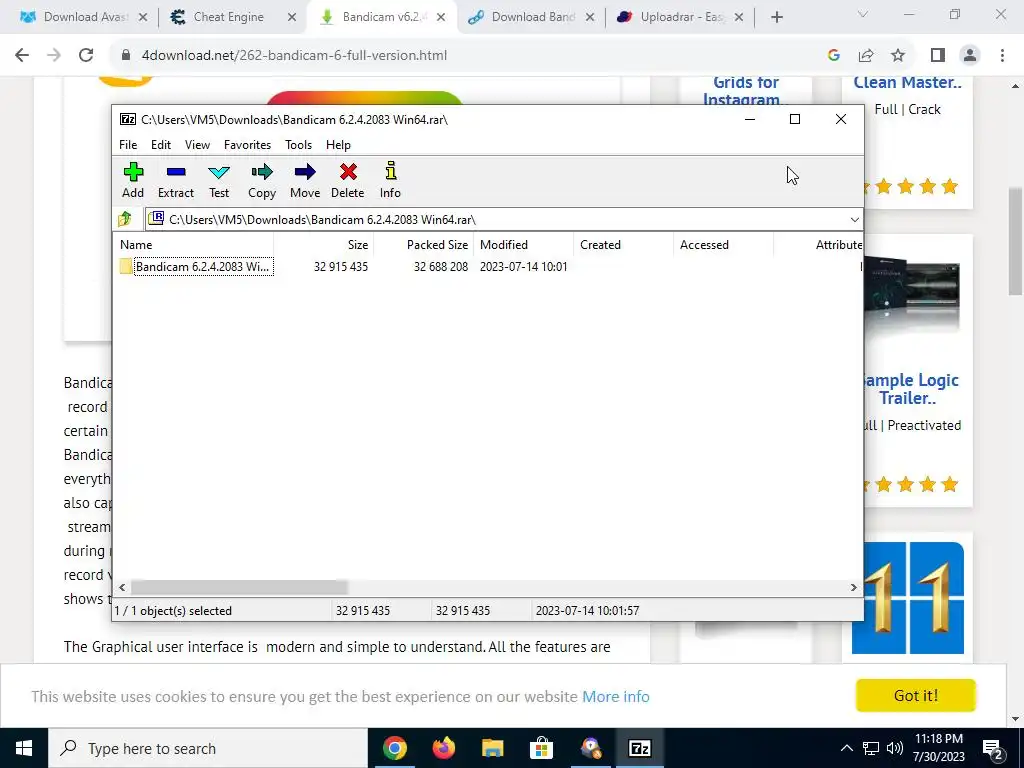Close the Uploadrar tab
This screenshot has width=1024, height=768.
pos(739,17)
